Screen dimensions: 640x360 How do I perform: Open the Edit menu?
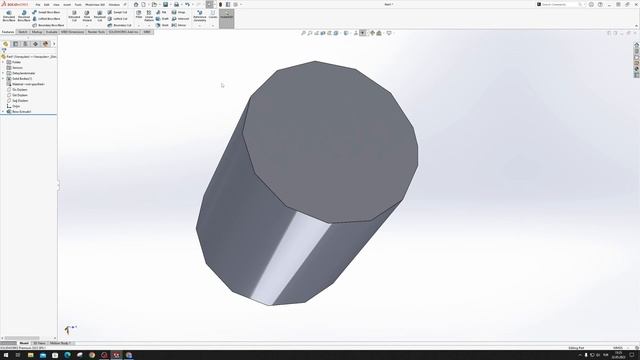[47, 4]
